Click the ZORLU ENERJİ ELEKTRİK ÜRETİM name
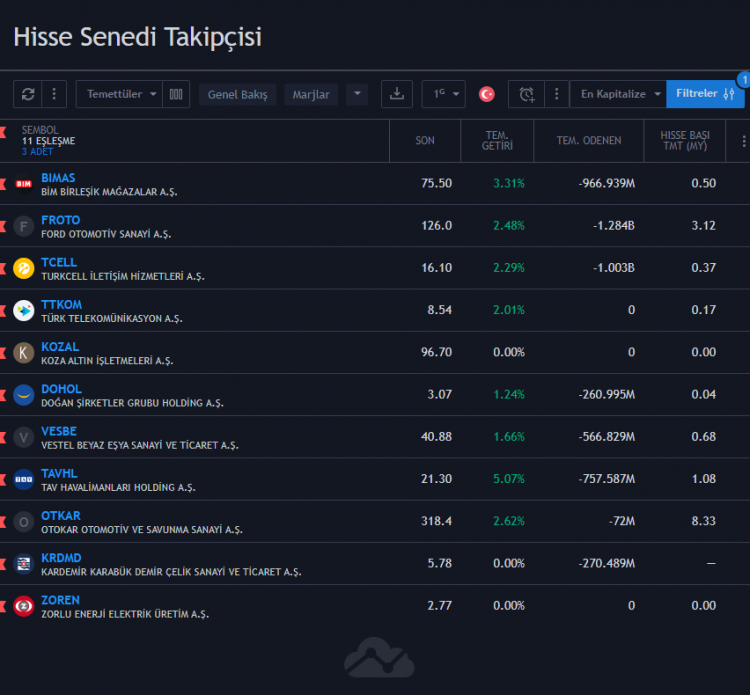 point(125,614)
